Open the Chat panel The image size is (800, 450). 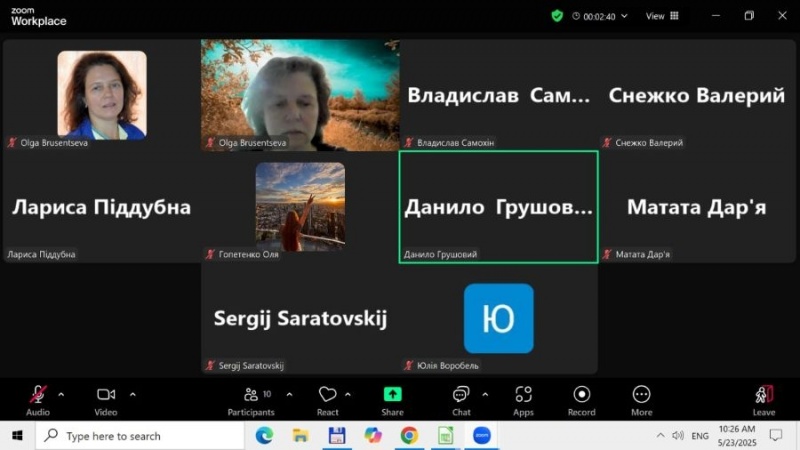(x=461, y=400)
